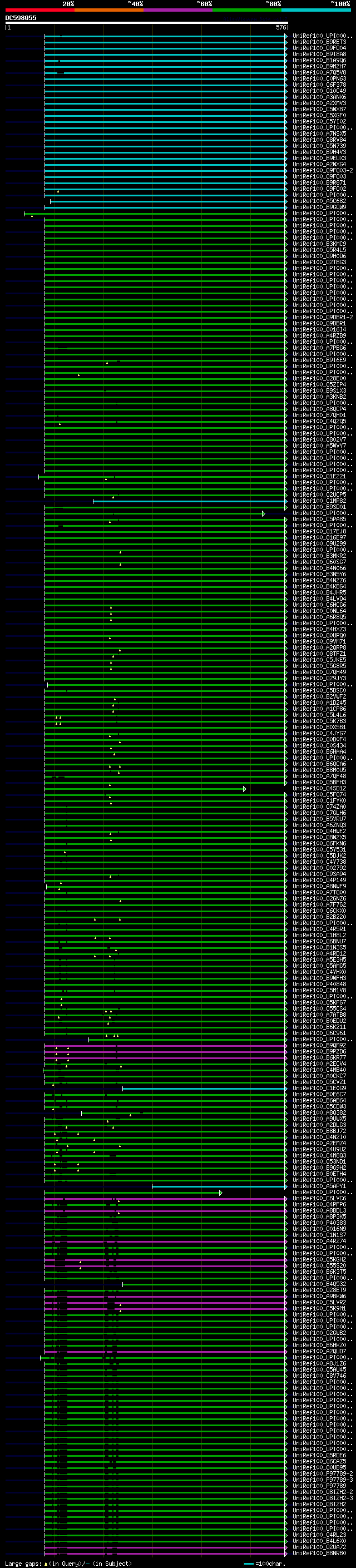Select hit UniRef100_B6HAA4
The image size is (356, 1568).
pyautogui.click(x=319, y=752)
